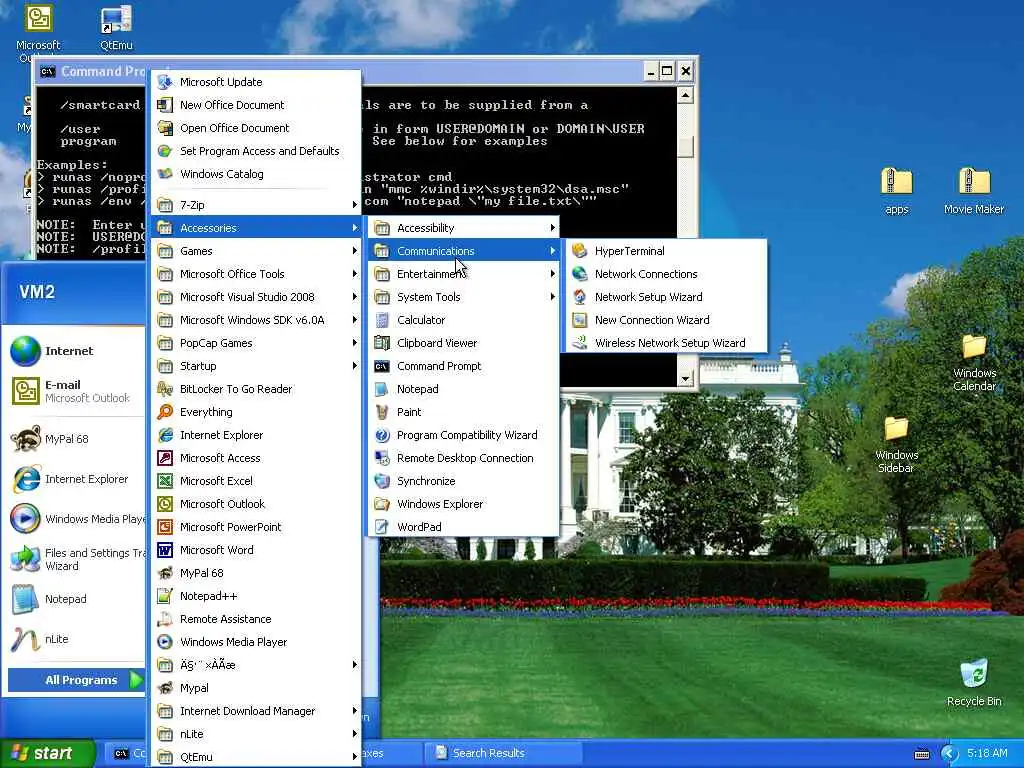The height and width of the screenshot is (768, 1024).
Task: Launch Synchronize from Accessories
Action: pos(464,481)
